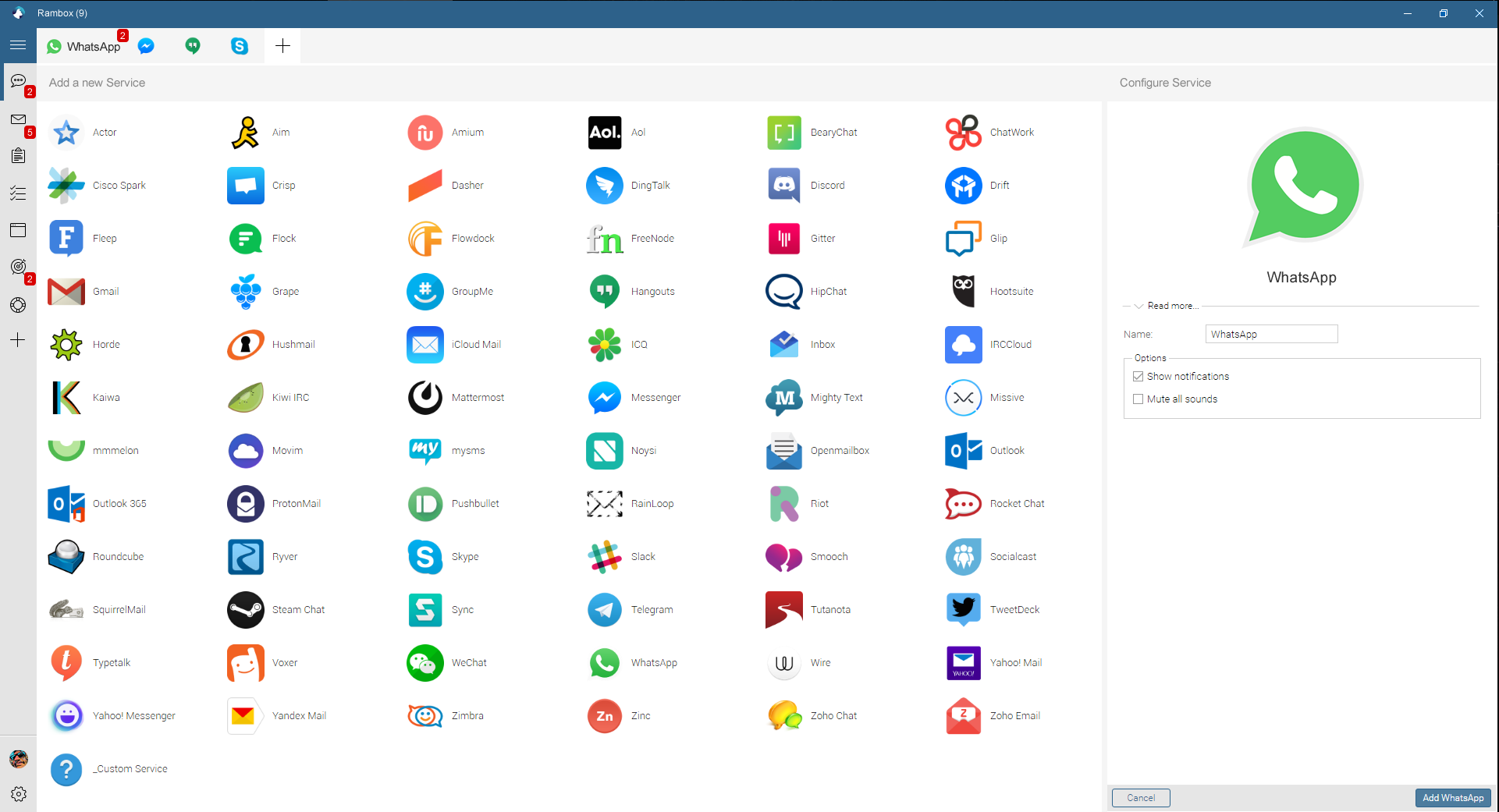This screenshot has height=812, width=1499.
Task: Click the sidebar plus to add category
Action: 18,340
